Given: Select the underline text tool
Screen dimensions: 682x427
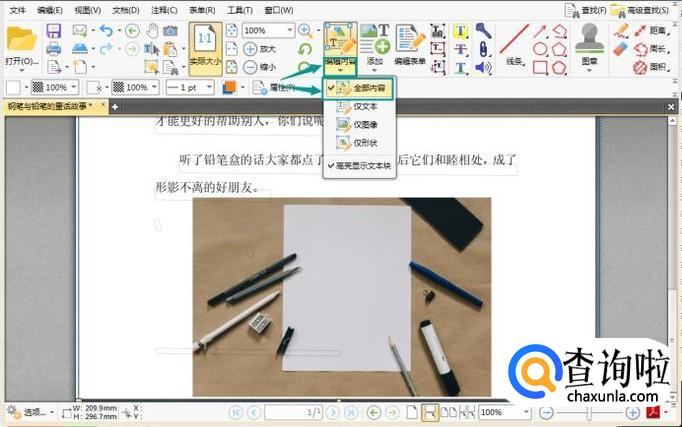Looking at the screenshot, I should [461, 67].
